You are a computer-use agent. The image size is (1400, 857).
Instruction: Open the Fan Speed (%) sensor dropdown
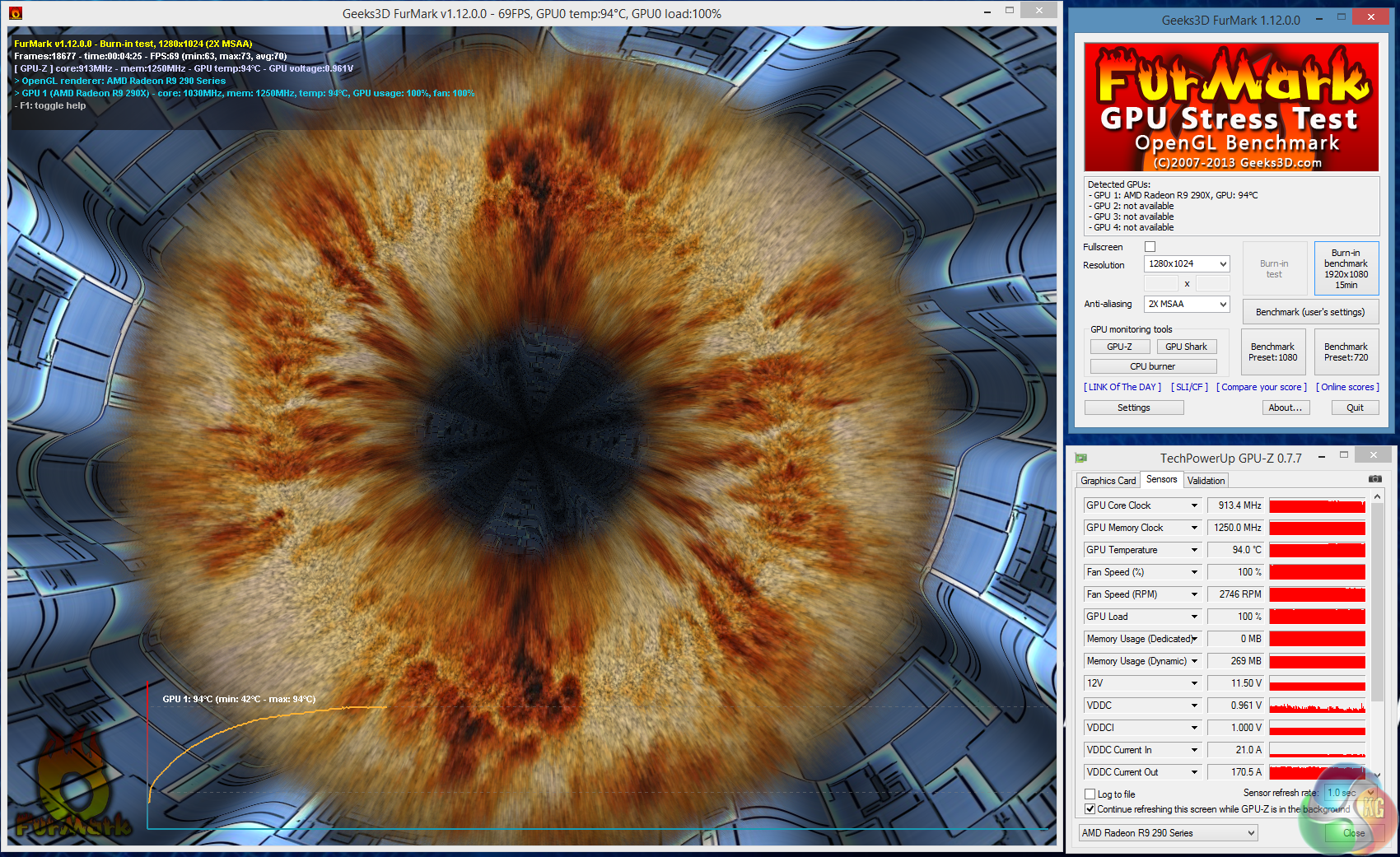tap(1194, 572)
